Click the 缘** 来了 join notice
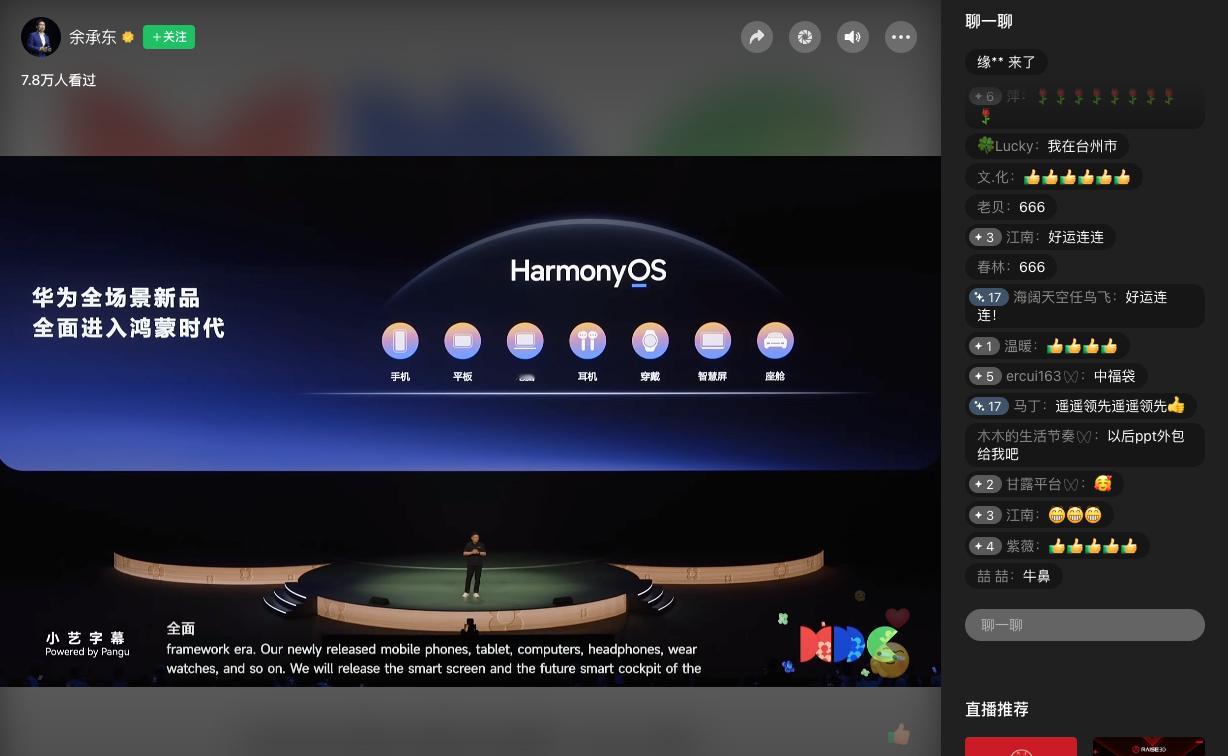1228x756 pixels. pos(1006,62)
